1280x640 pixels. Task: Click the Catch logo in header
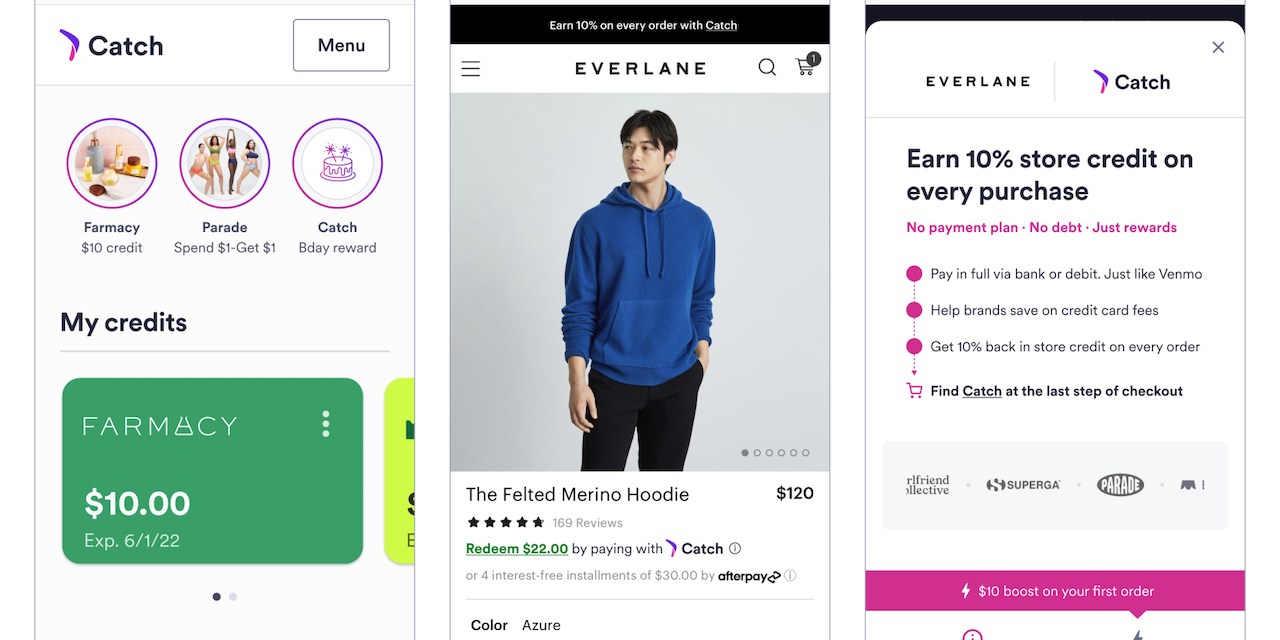tap(111, 45)
